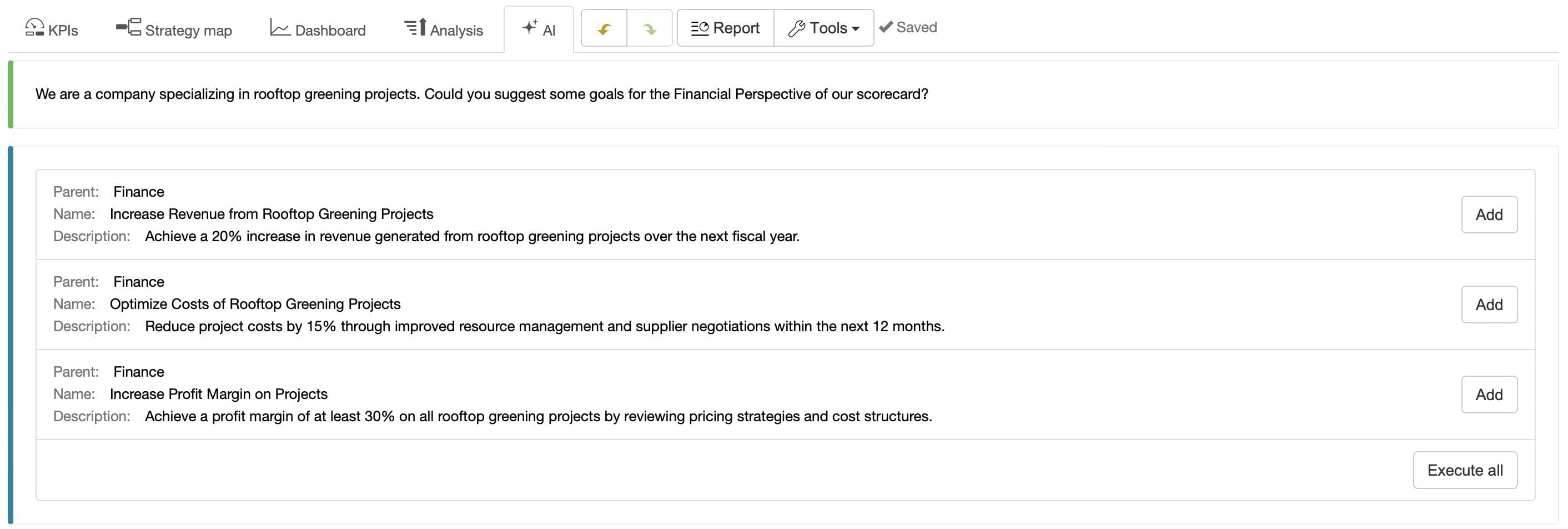1568x529 pixels.
Task: Click the green redo arrow
Action: [650, 29]
